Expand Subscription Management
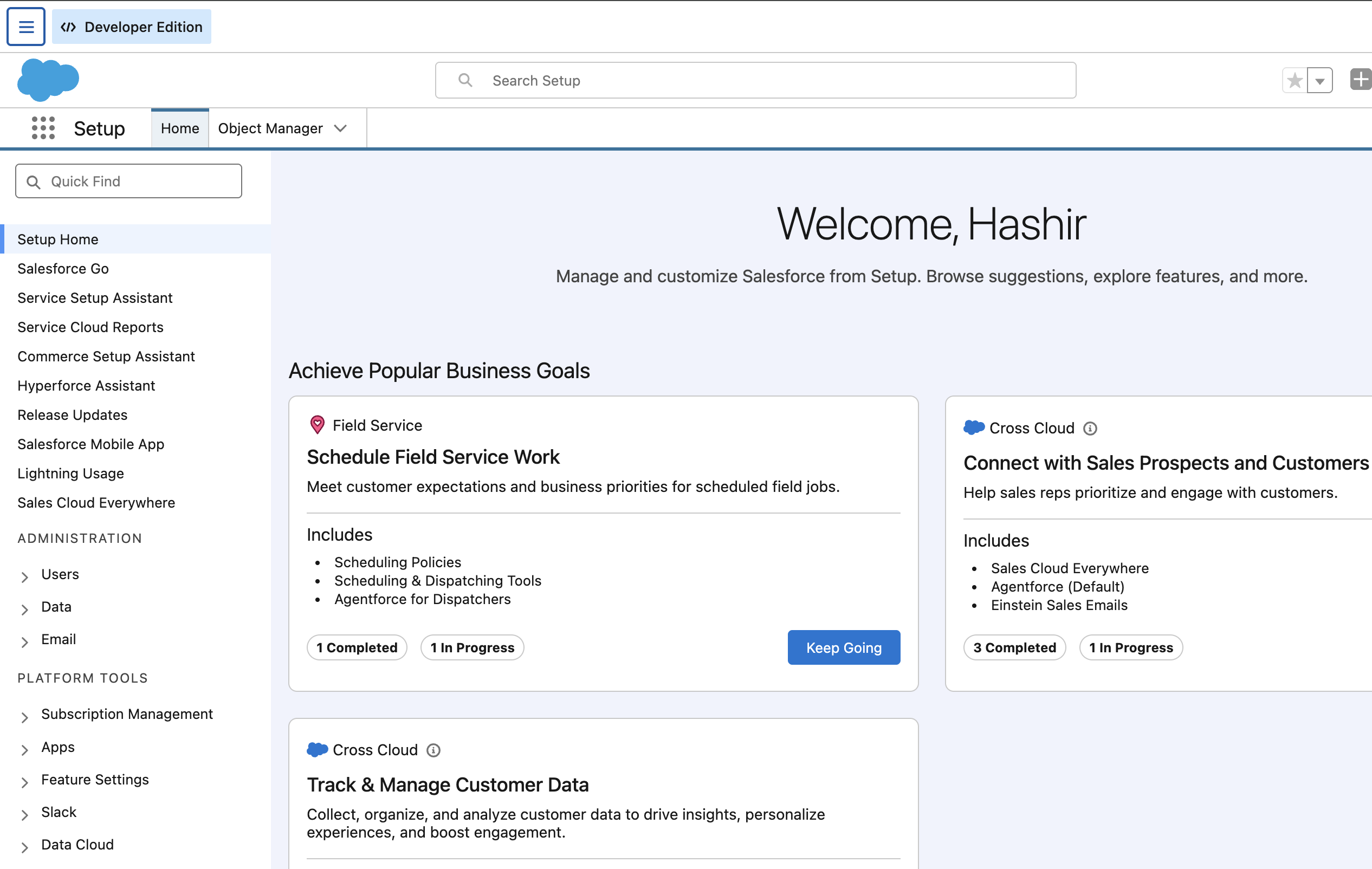The width and height of the screenshot is (1372, 869). click(24, 717)
